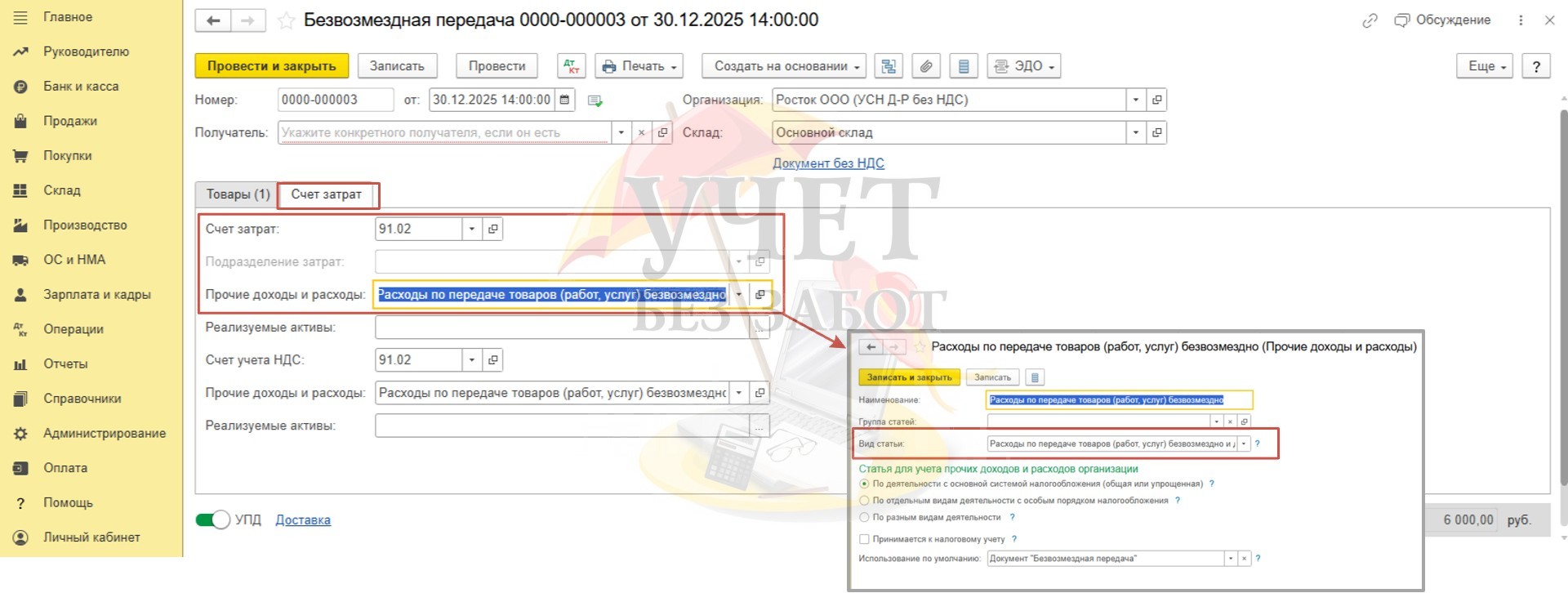
Task: Select По отдельным видам деятельности radio option
Action: pos(864,501)
